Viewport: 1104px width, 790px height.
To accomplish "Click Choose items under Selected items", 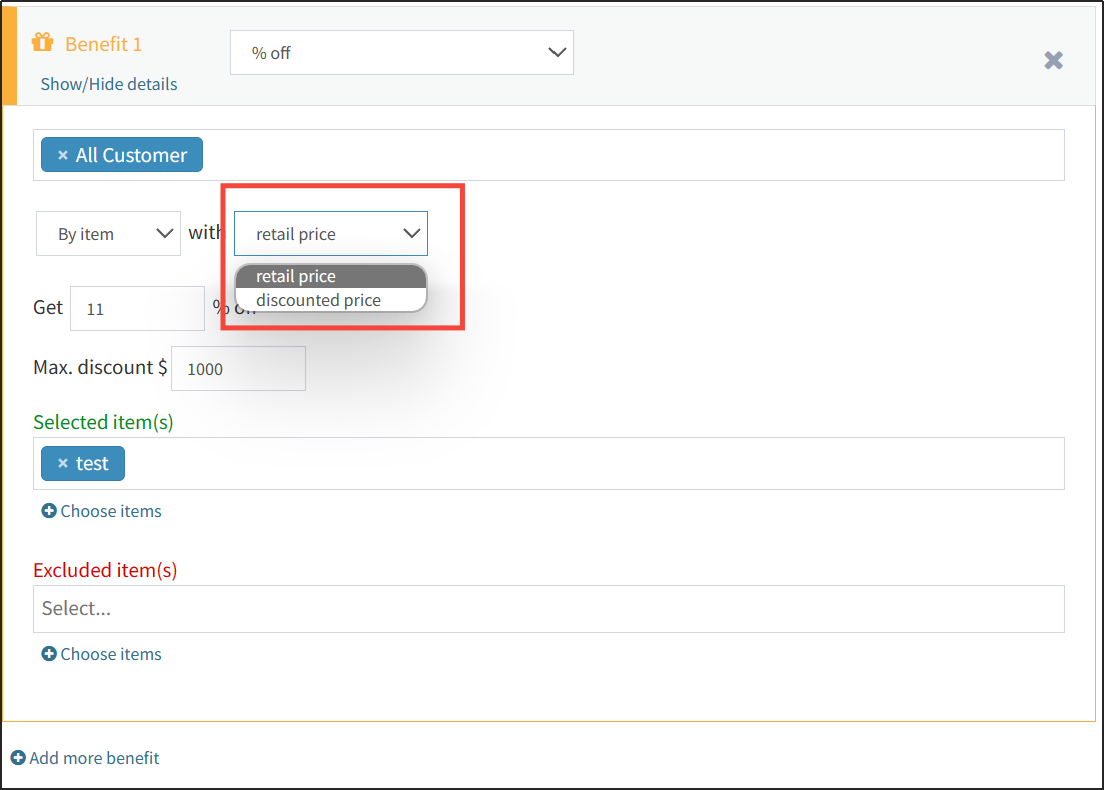I will [x=110, y=511].
